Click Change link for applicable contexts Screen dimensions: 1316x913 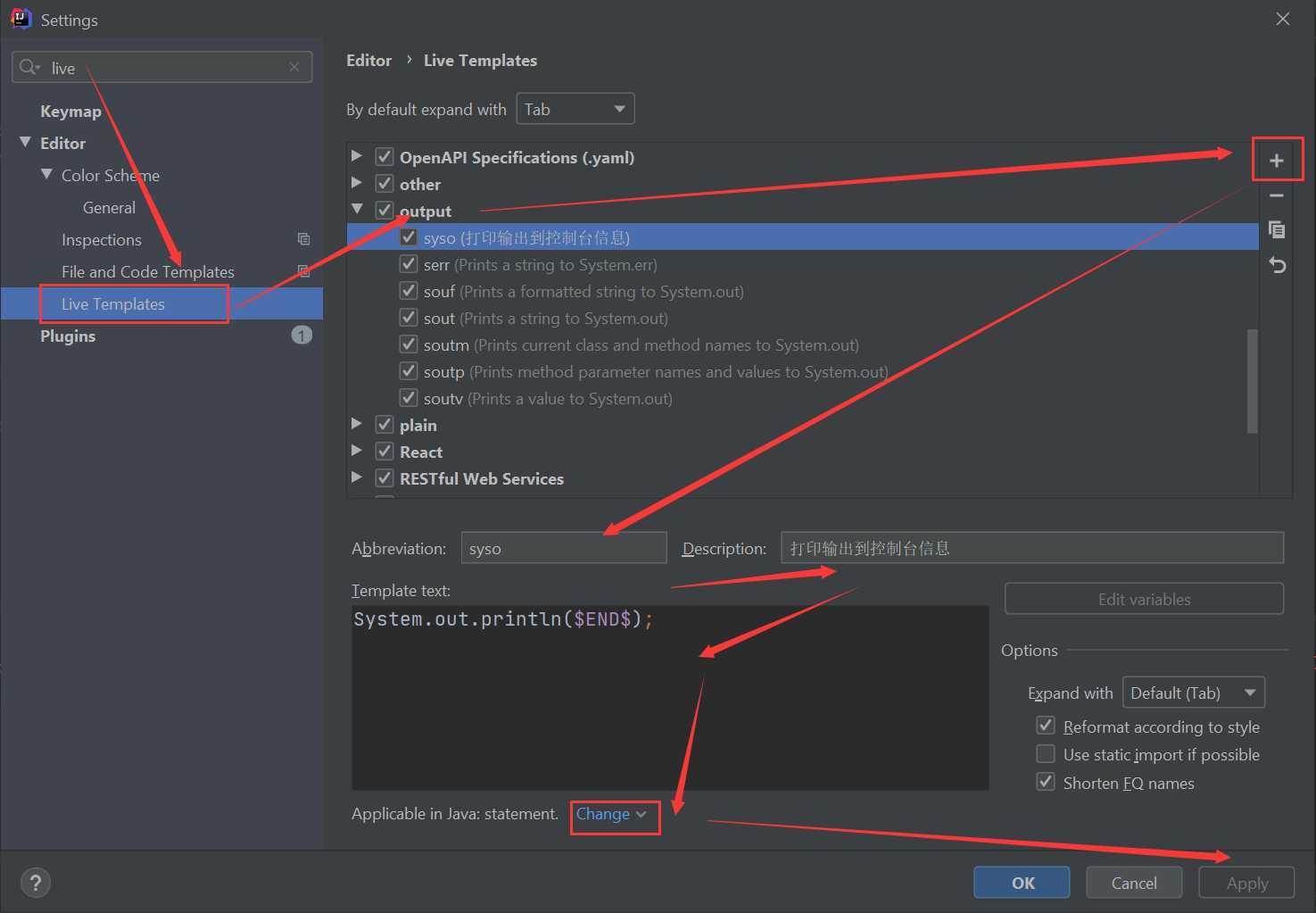point(611,814)
